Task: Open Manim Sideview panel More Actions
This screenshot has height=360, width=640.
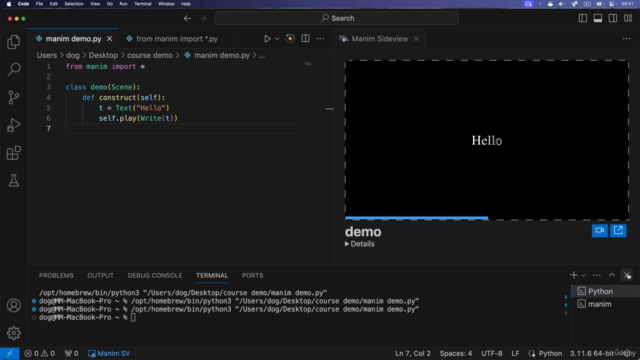Action: tap(627, 39)
